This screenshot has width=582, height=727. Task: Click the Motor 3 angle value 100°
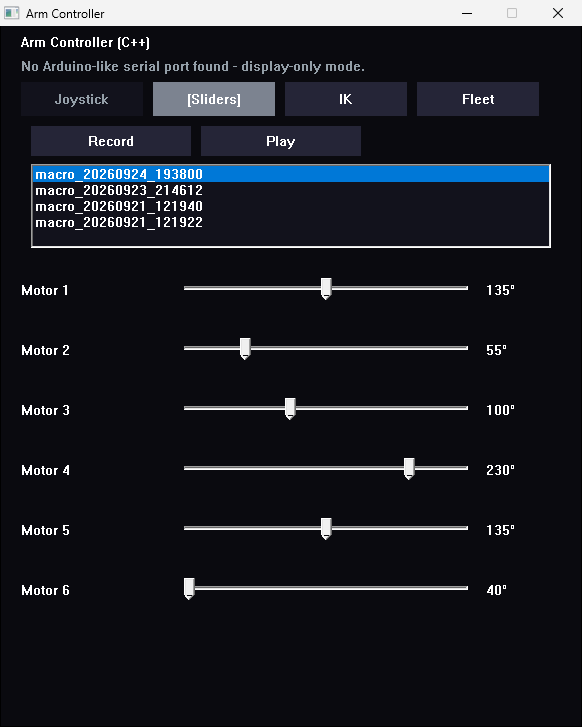[x=500, y=410]
